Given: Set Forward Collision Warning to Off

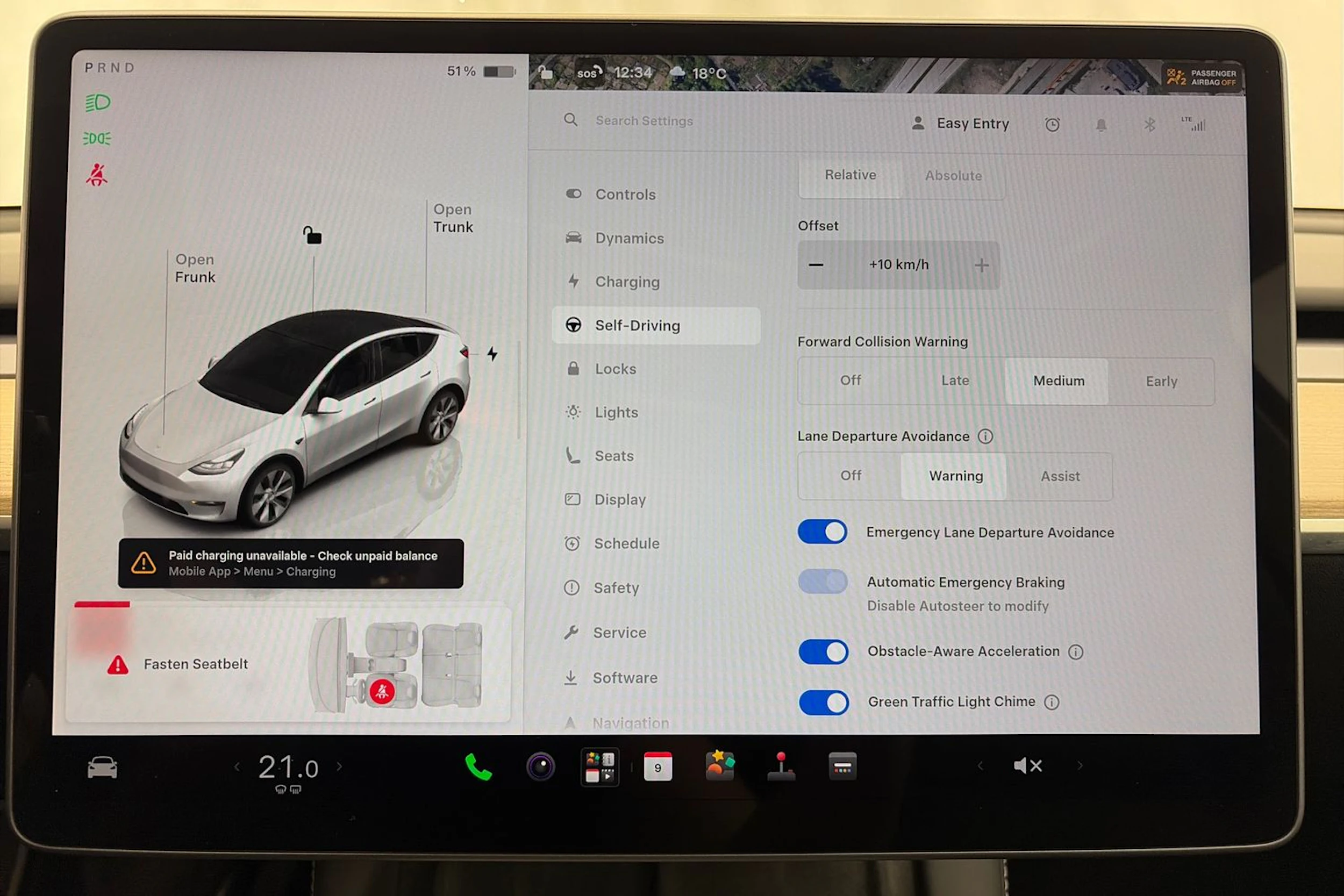Looking at the screenshot, I should pos(850,381).
